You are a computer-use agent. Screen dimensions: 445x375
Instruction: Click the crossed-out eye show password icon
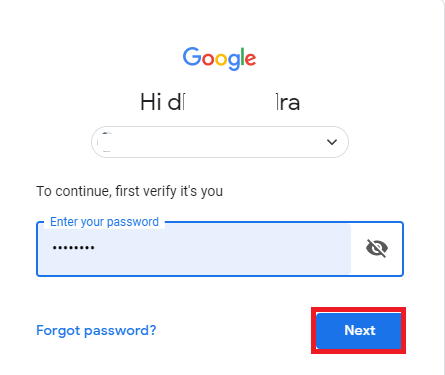point(377,248)
